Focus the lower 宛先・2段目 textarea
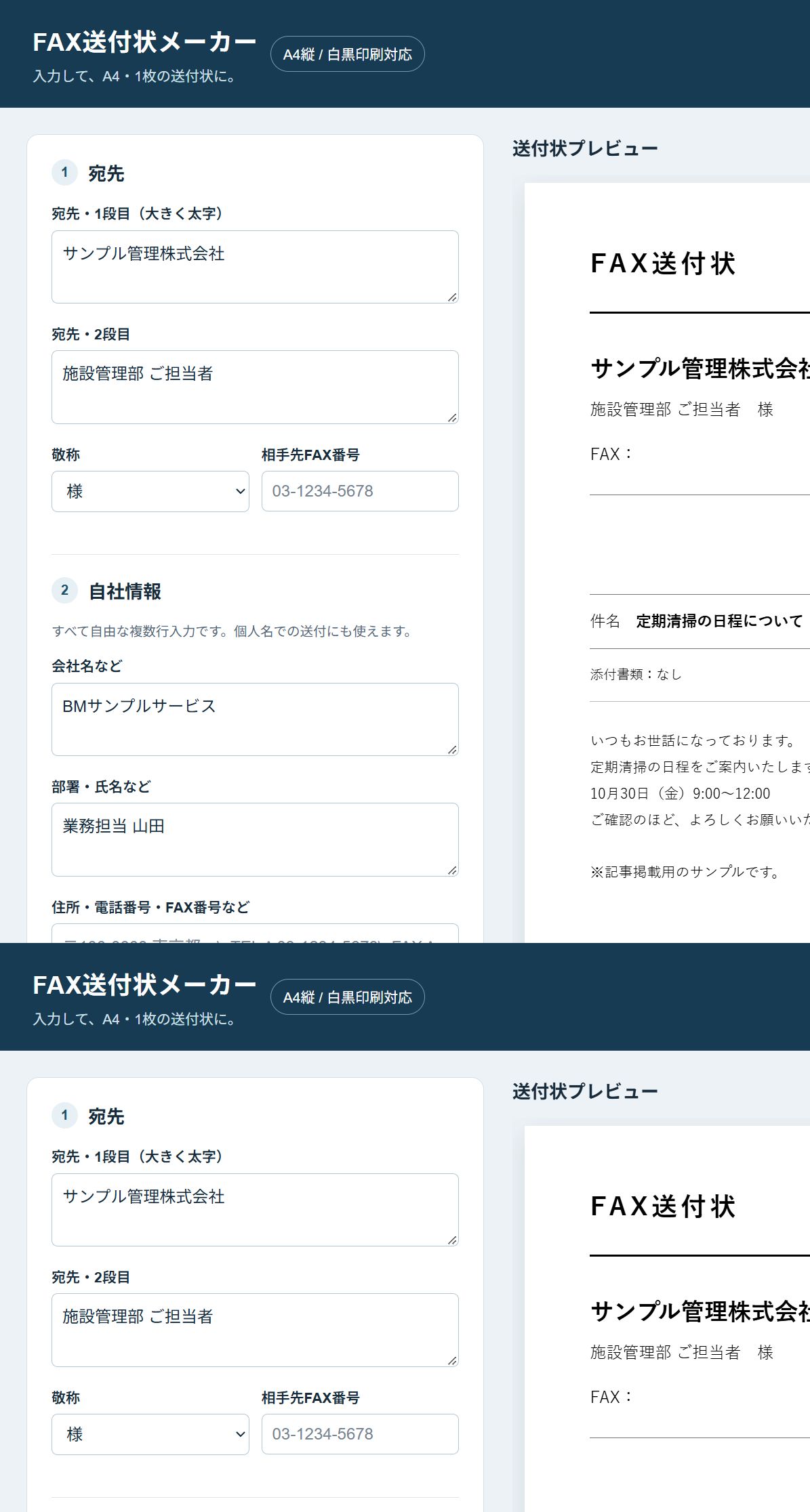This screenshot has width=810, height=1512. [x=255, y=1330]
